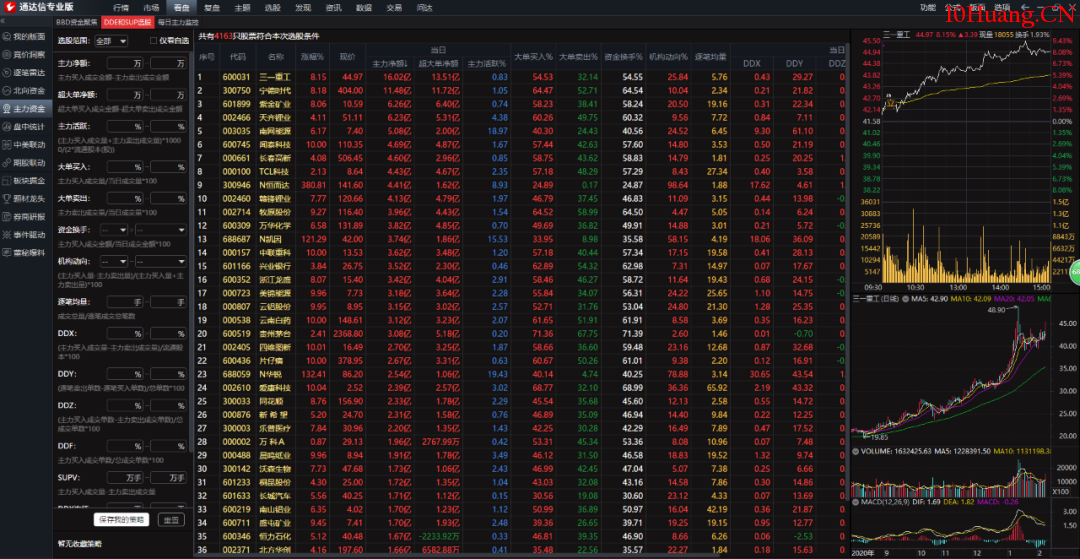This screenshot has height=559, width=1080.
Task: Open 我的版面 sidebar icon
Action: pyautogui.click(x=6, y=36)
